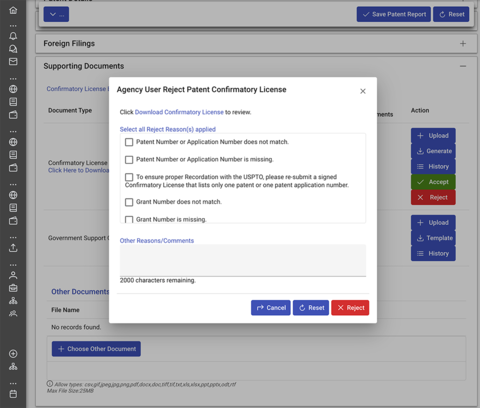The height and width of the screenshot is (408, 480).
Task: Click the 'Document Type' column header
Action: click(70, 110)
